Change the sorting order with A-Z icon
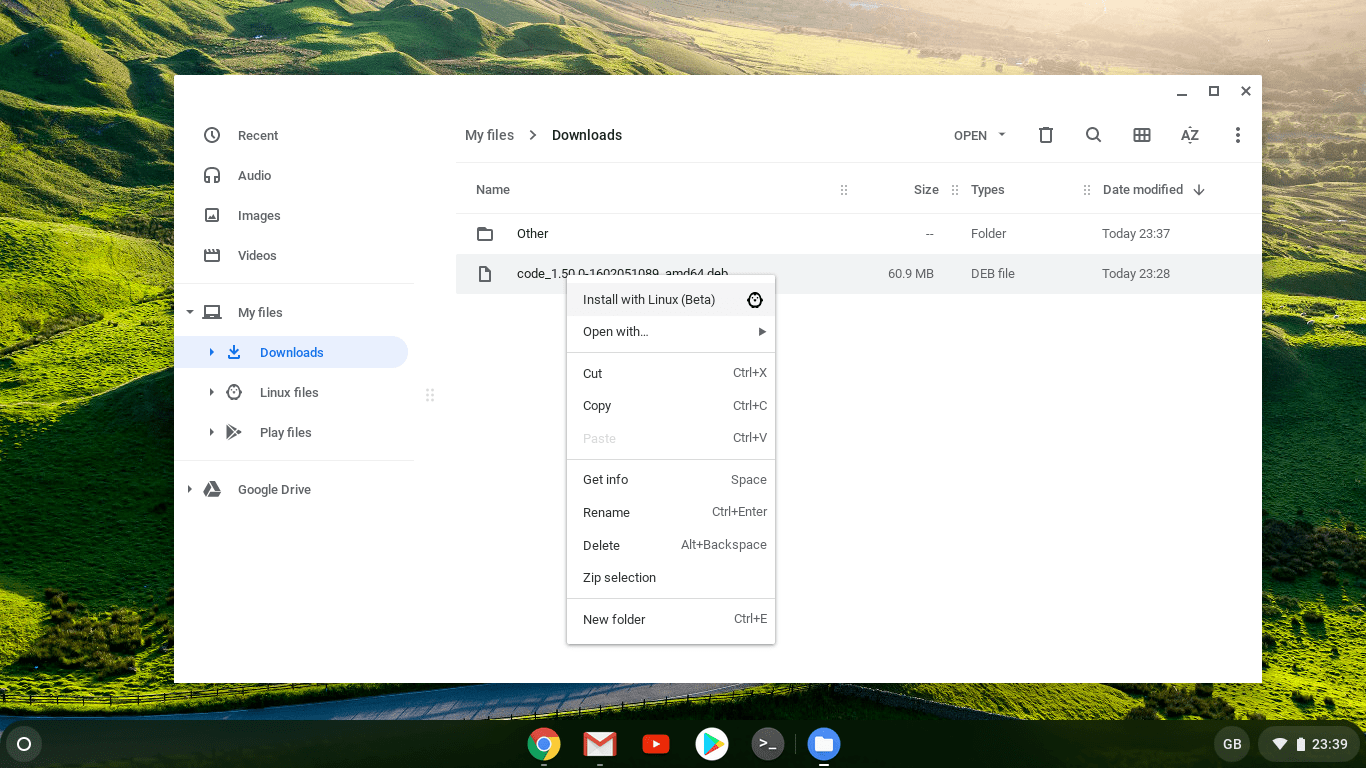This screenshot has width=1366, height=768. coord(1189,135)
